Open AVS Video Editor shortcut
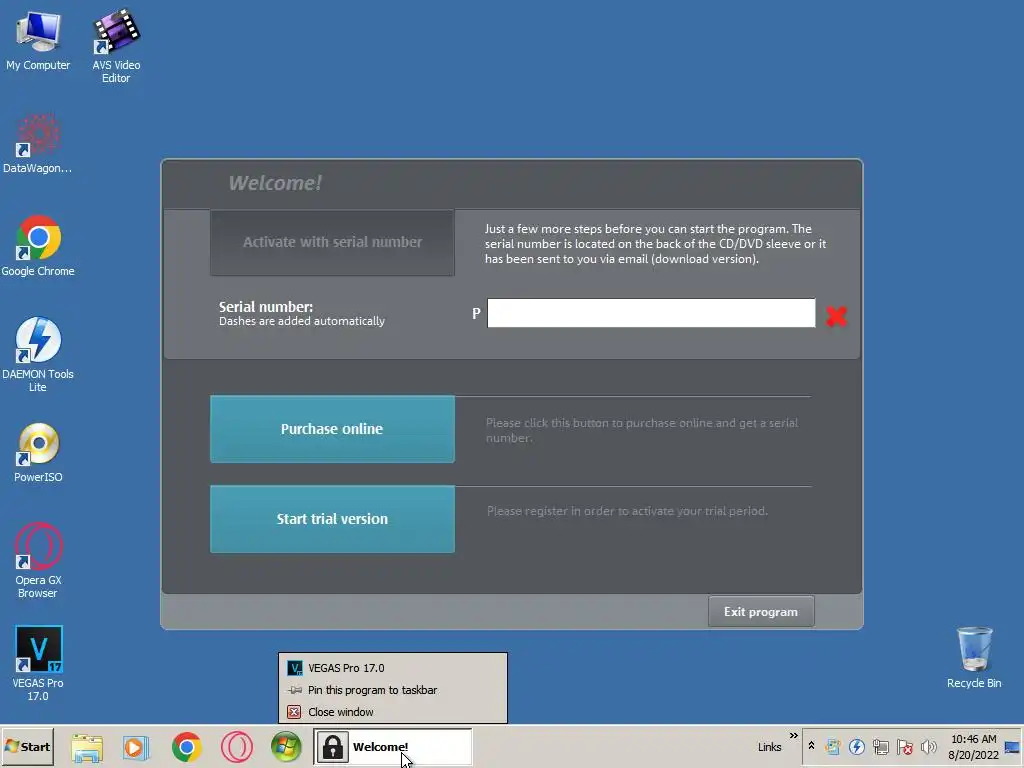Screen dimensions: 1024x768 click(116, 46)
